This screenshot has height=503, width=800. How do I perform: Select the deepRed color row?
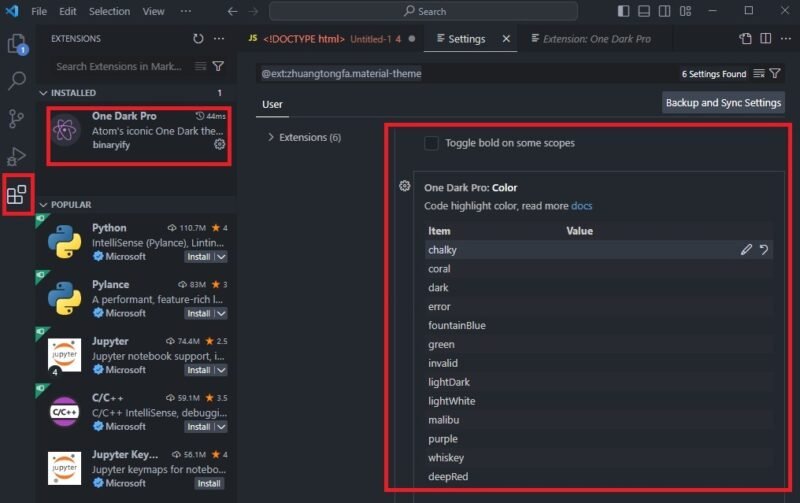tap(598, 476)
